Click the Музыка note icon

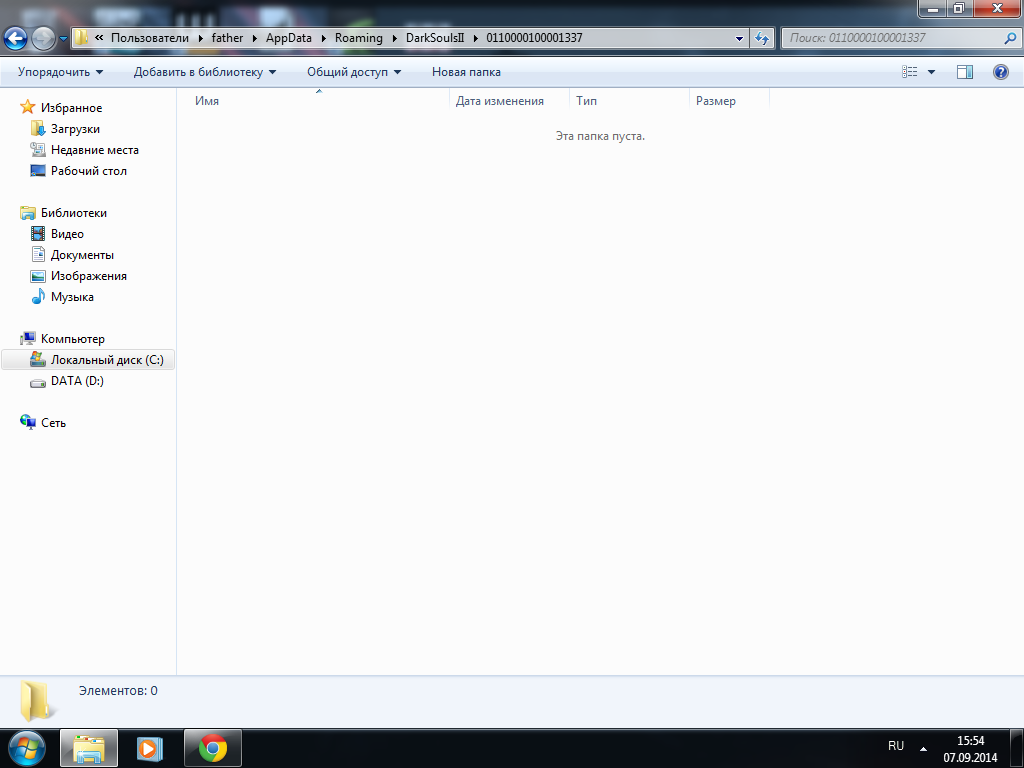pos(38,296)
